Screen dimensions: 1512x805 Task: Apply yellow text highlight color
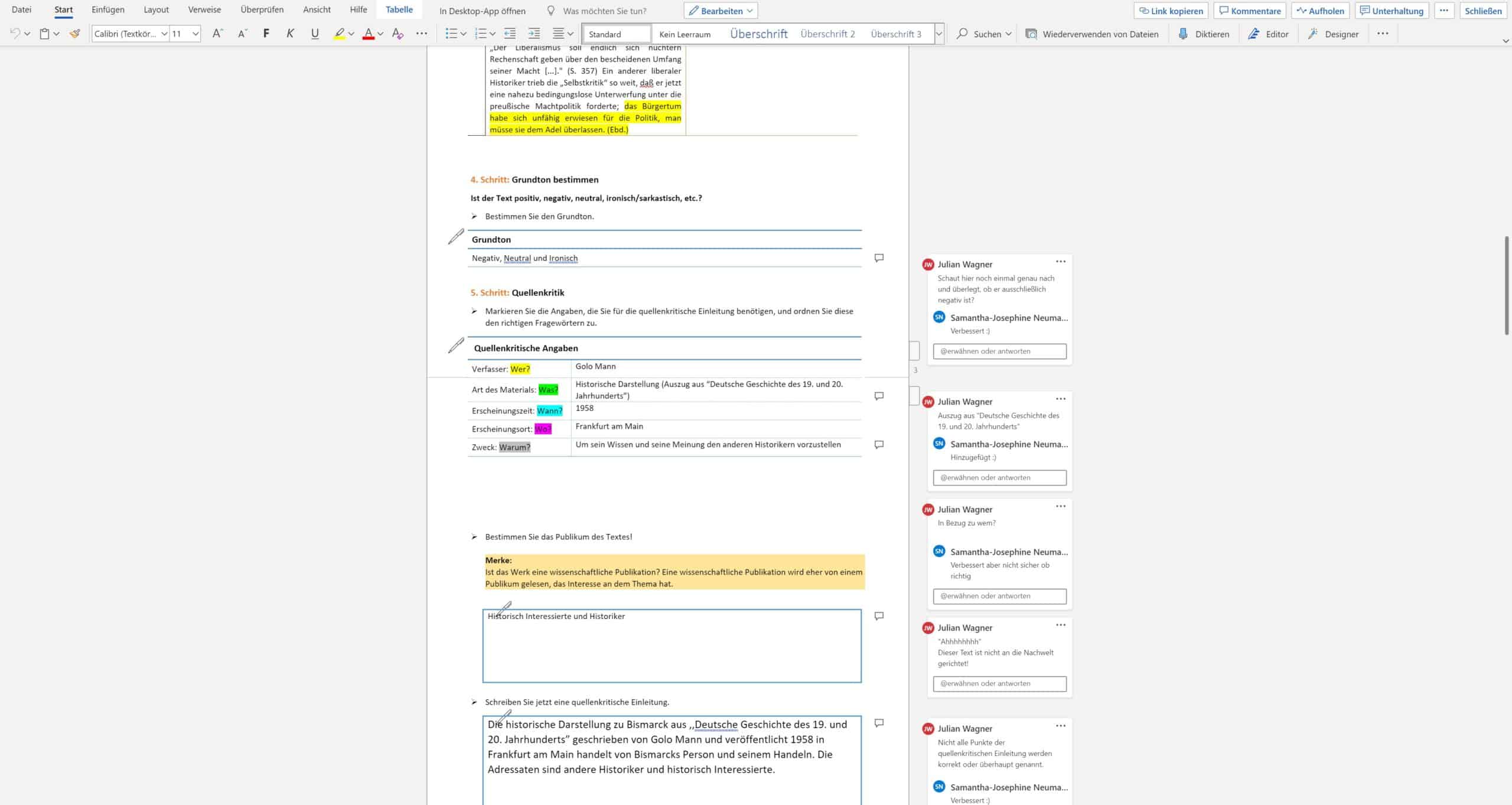[x=339, y=34]
